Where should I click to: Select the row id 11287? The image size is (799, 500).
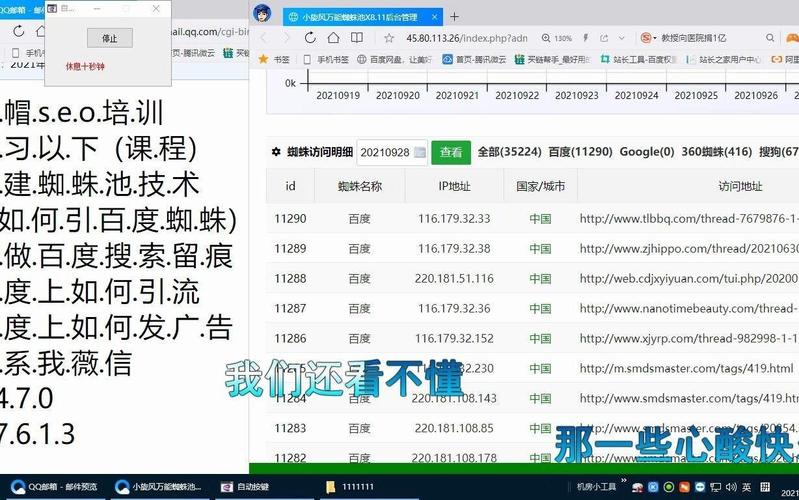tap(290, 308)
